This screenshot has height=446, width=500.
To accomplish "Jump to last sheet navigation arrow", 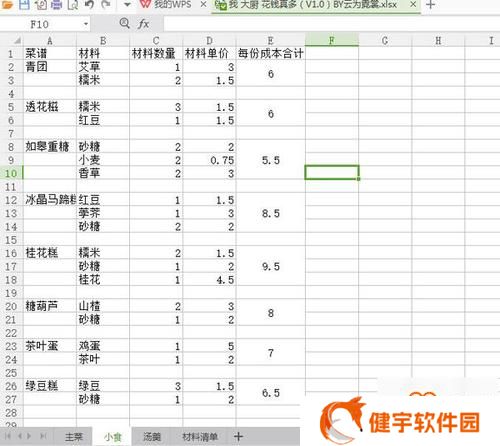I will coord(43,436).
